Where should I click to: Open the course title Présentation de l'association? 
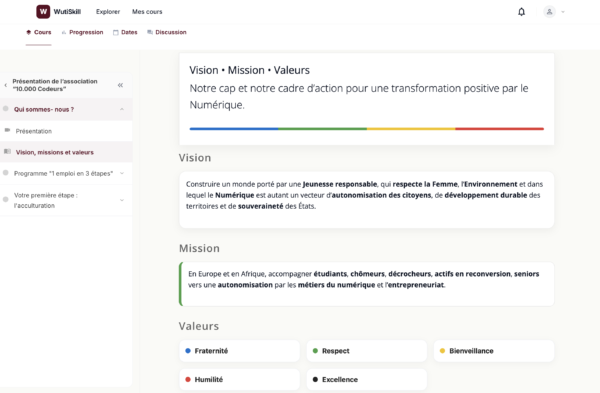tap(55, 85)
